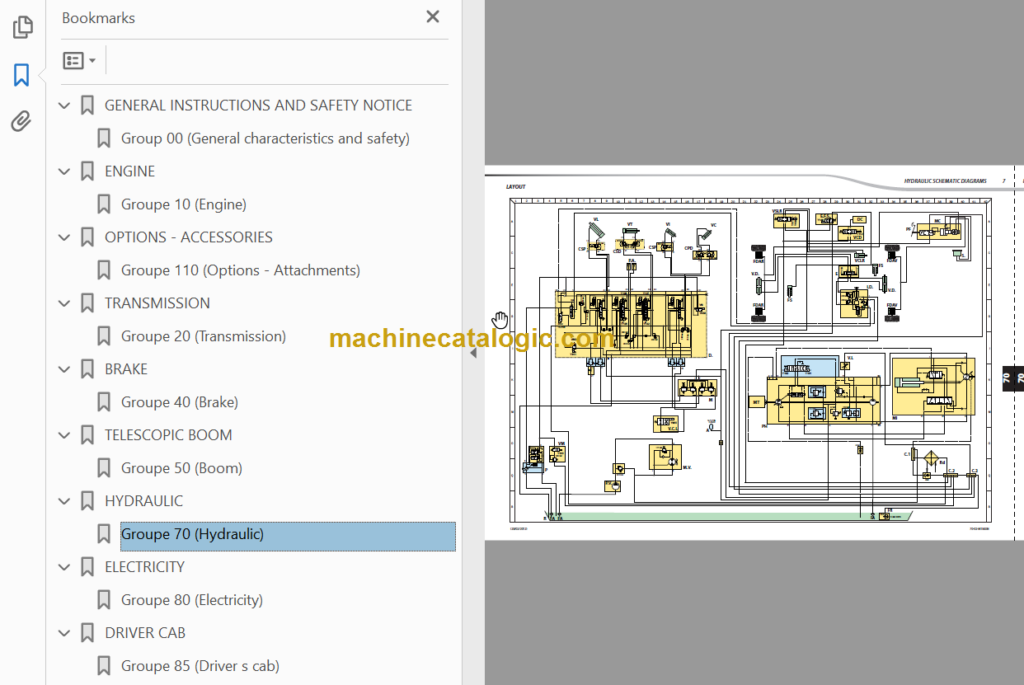Screen dimensions: 1024x685
Task: Open the Attachments paperclip panel
Action: (21, 121)
